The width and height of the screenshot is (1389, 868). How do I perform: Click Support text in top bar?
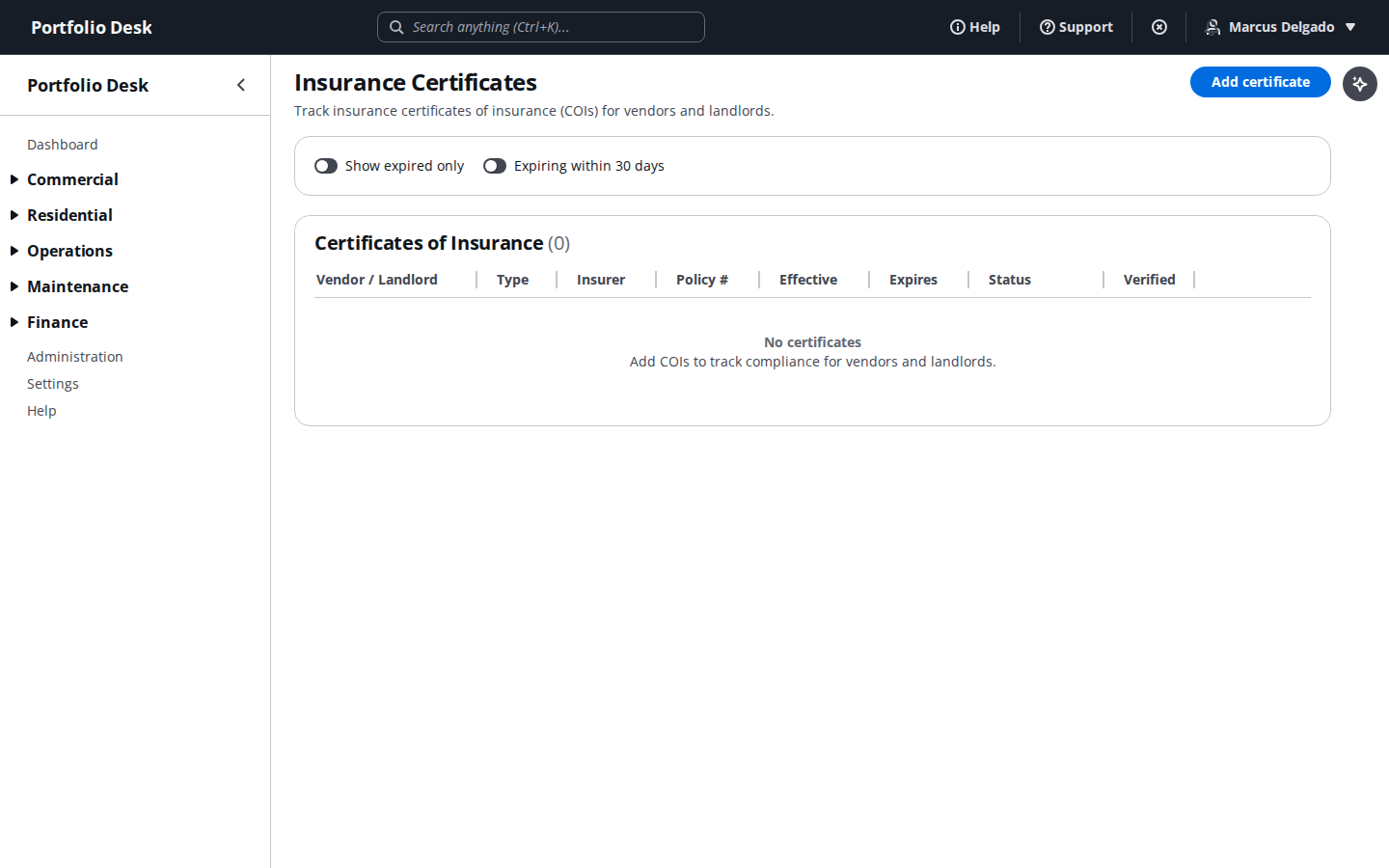point(1086,27)
